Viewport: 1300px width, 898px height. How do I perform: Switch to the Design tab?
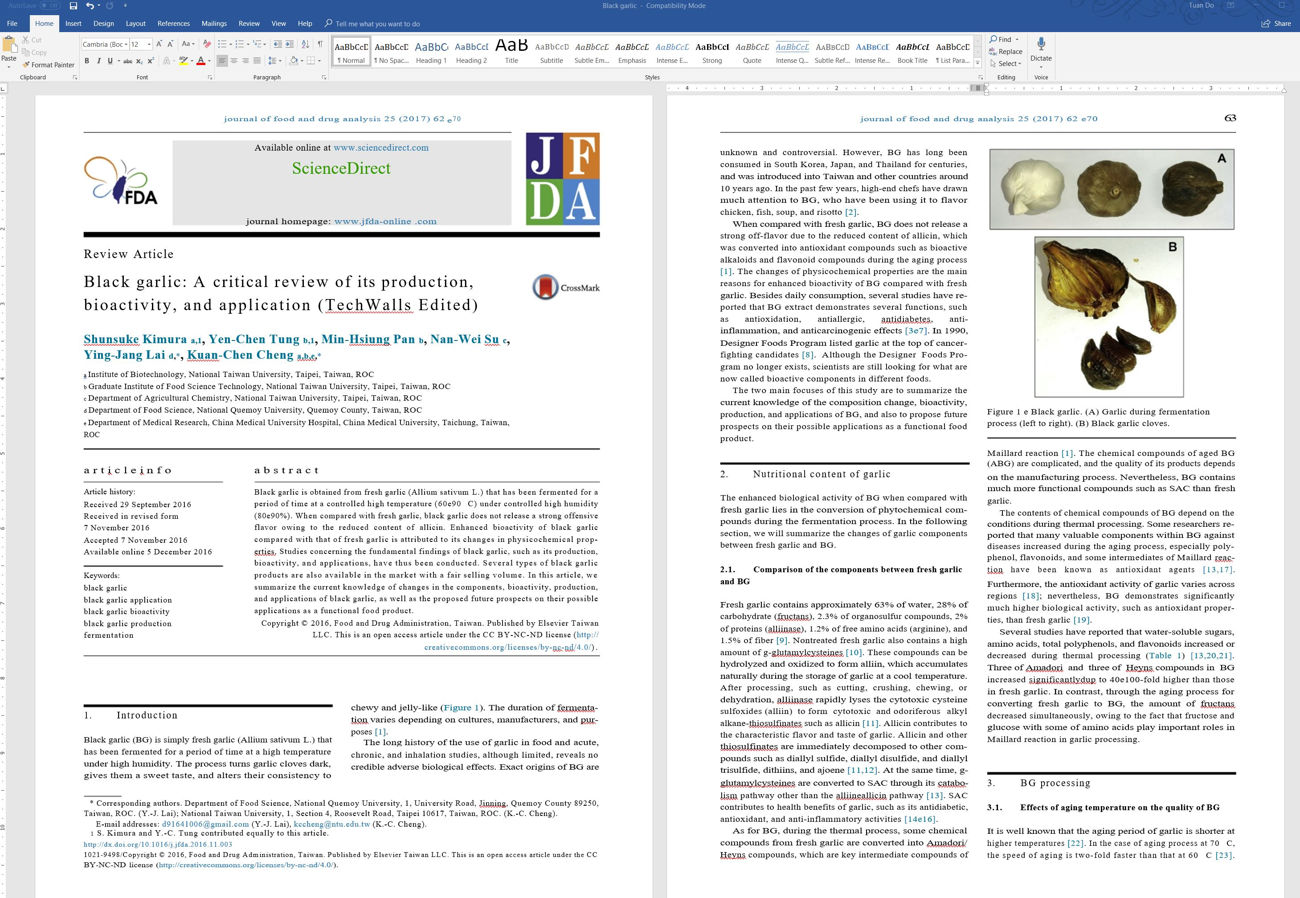[103, 23]
